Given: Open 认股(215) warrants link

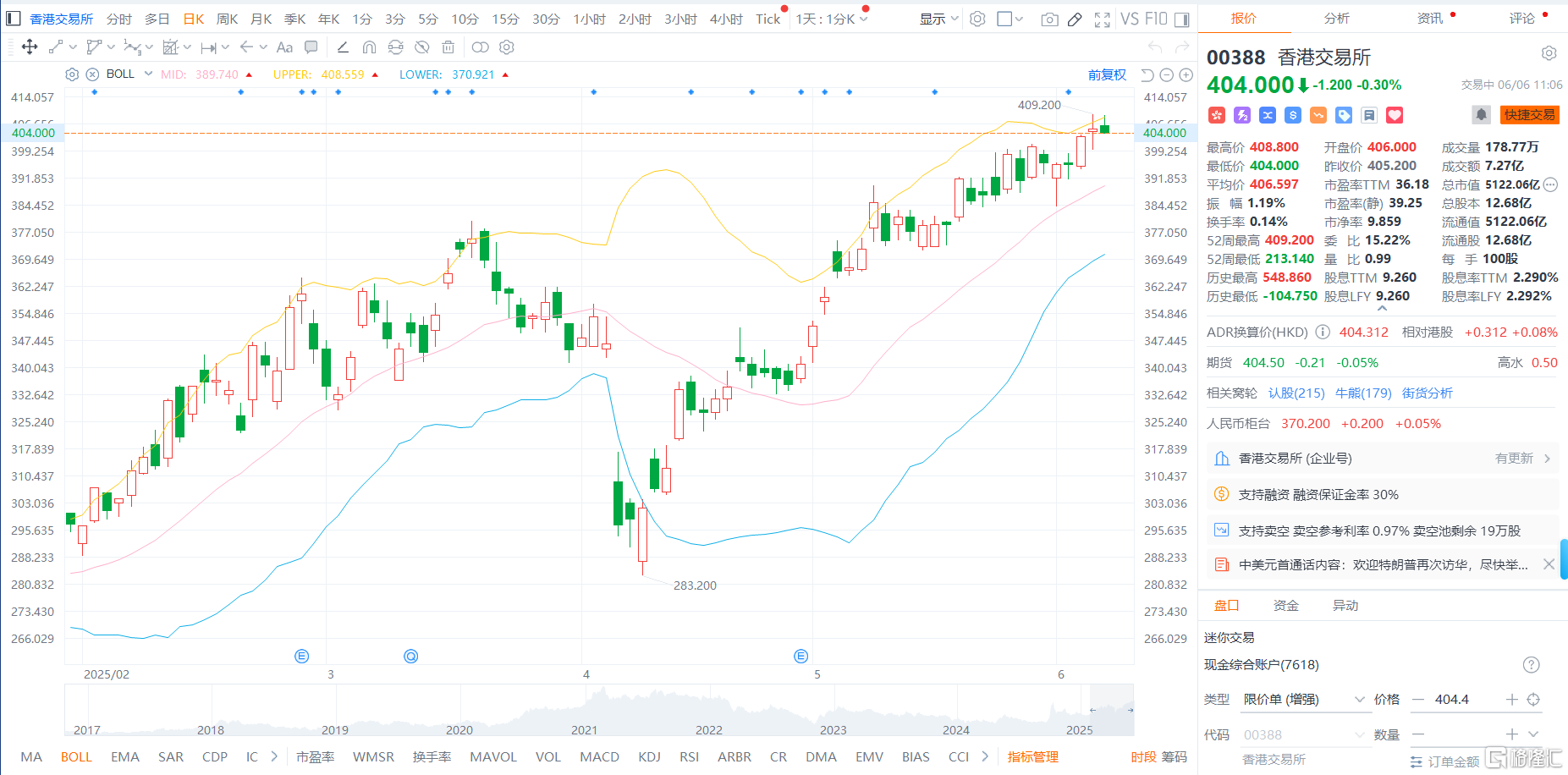Looking at the screenshot, I should 1296,393.
